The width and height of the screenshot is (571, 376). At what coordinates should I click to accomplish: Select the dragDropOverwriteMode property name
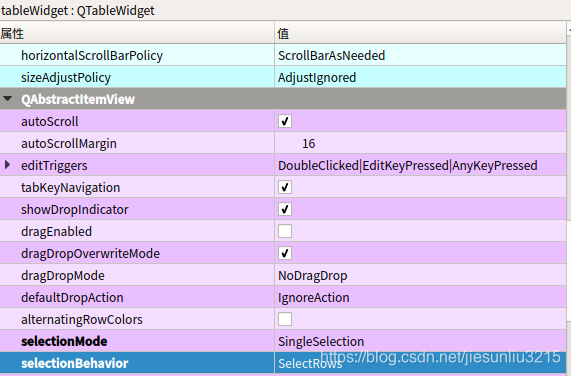pos(90,253)
